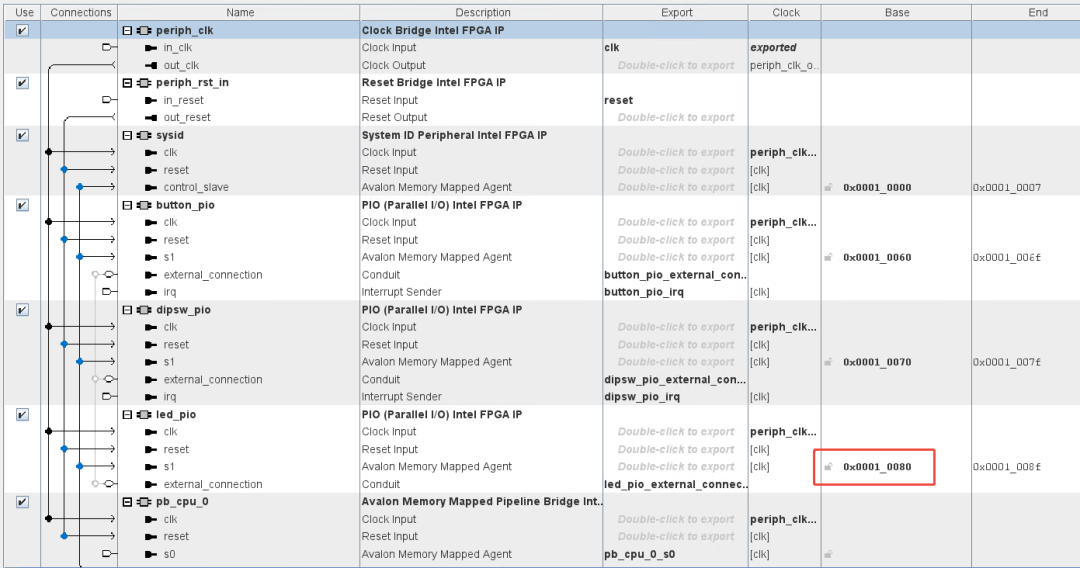
Task: Select the periph_clk component chip icon
Action: click(144, 30)
